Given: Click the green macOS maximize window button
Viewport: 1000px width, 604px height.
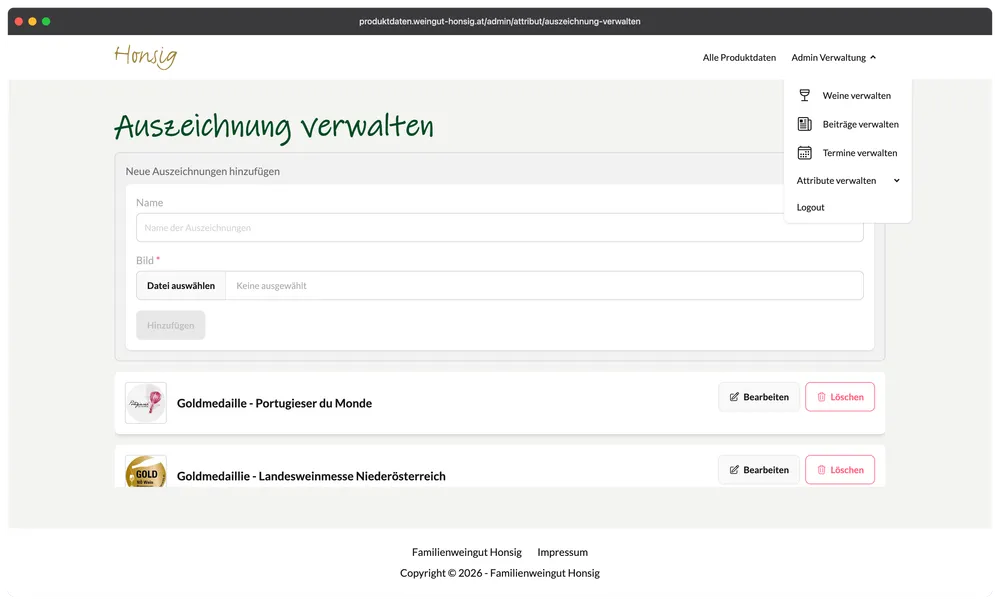Looking at the screenshot, I should coord(46,21).
